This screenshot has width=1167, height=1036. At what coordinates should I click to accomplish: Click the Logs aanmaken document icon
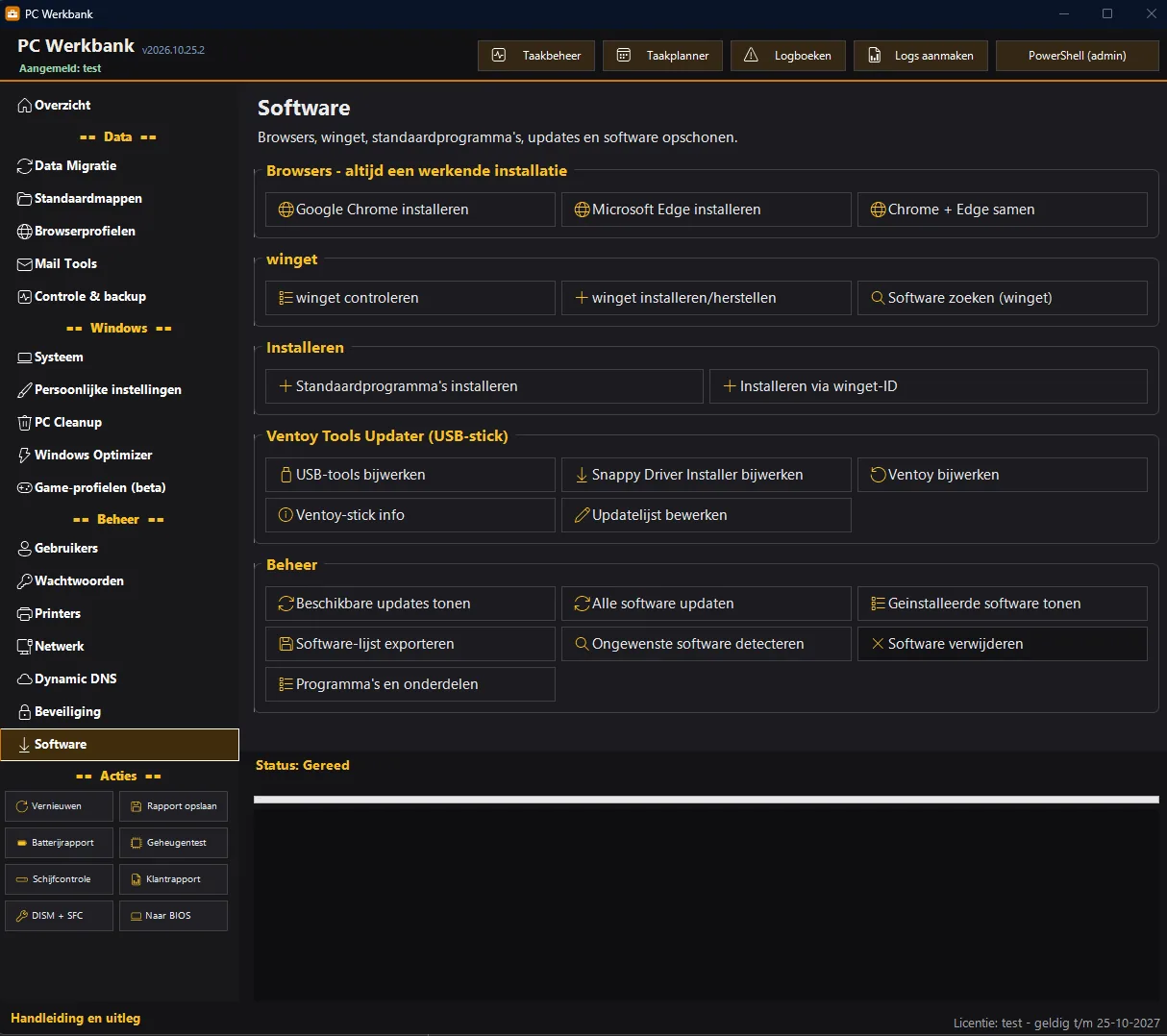click(874, 56)
